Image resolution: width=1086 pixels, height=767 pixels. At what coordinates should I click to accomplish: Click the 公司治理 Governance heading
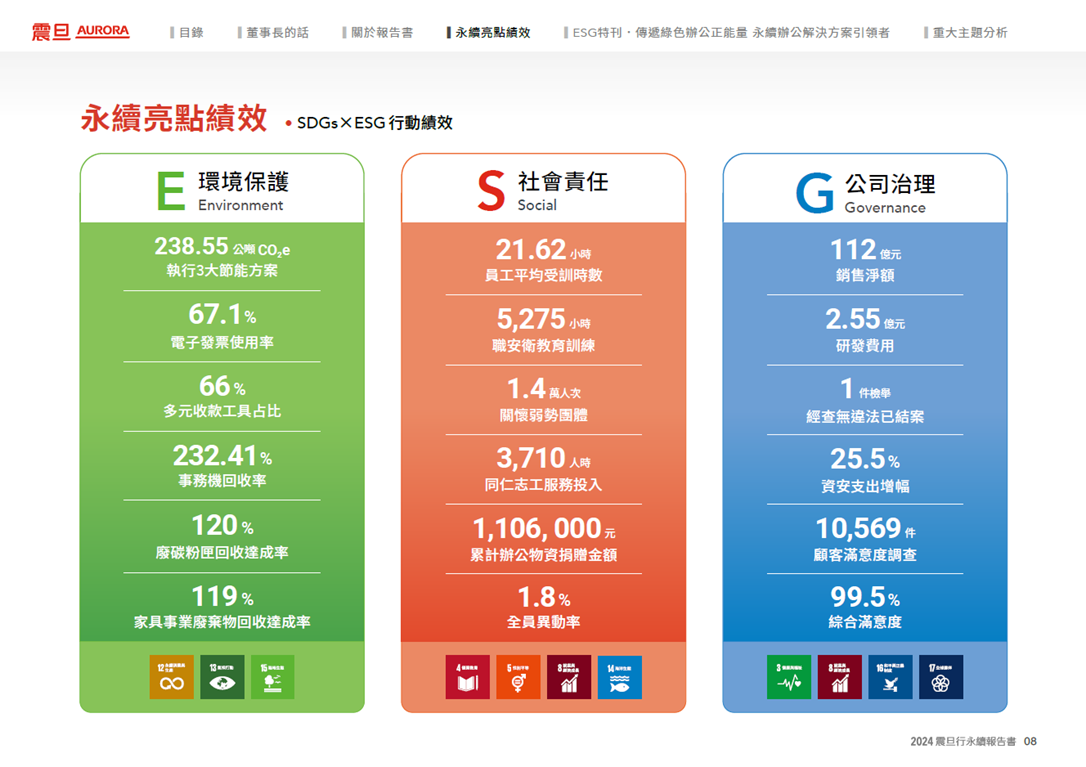coord(890,193)
